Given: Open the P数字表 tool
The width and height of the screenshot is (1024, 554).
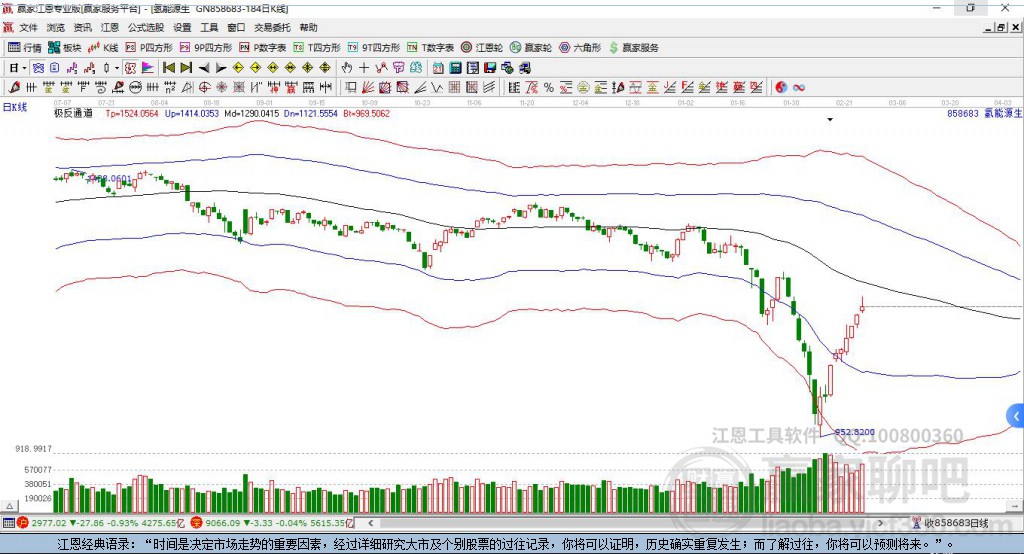Looking at the screenshot, I should tap(262, 48).
